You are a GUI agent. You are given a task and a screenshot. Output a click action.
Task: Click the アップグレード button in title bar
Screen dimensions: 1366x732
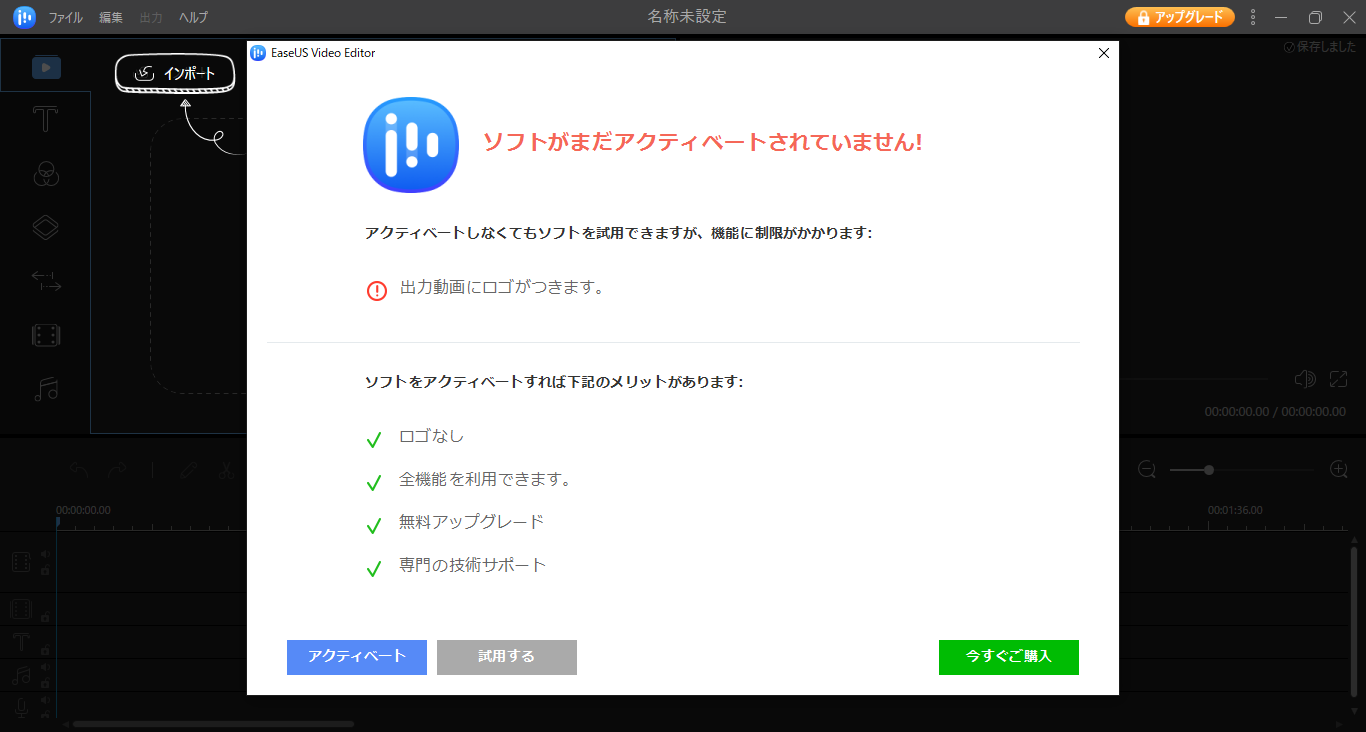coord(1180,17)
